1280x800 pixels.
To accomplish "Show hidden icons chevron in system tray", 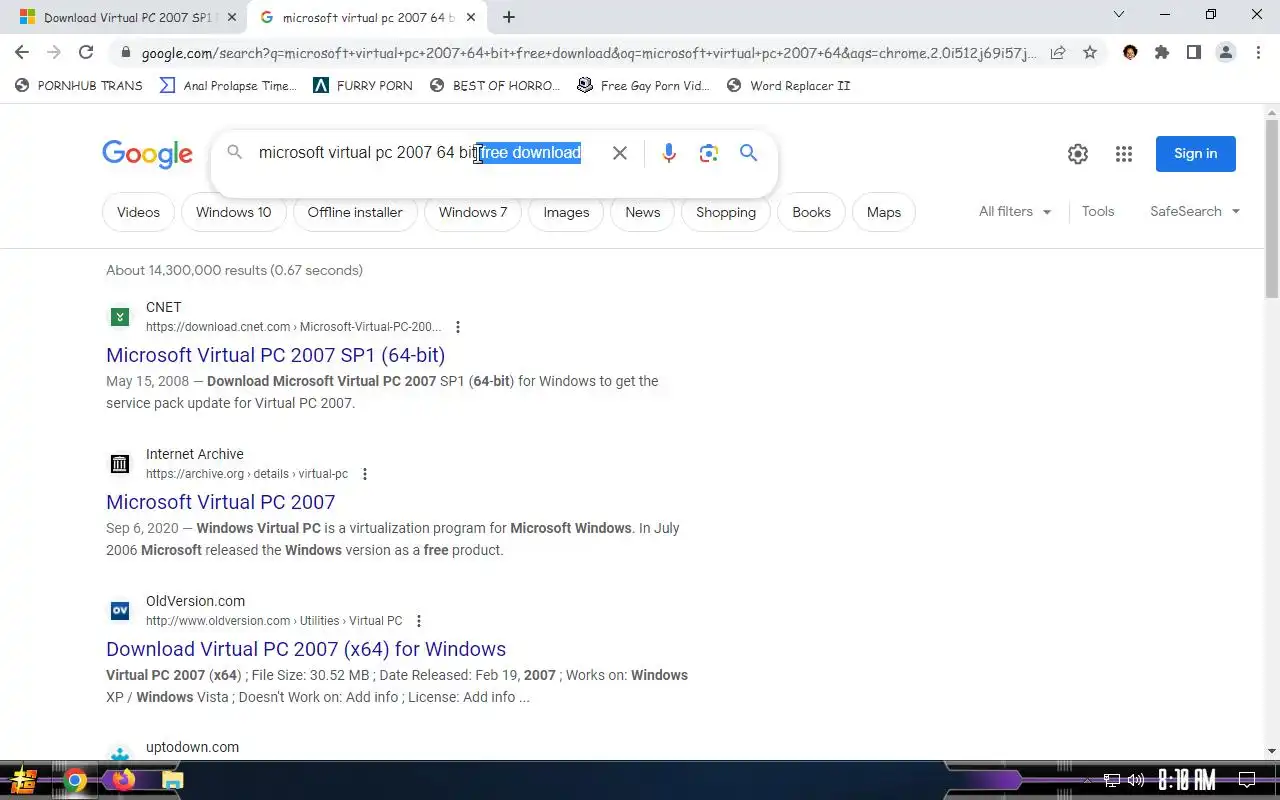I will [1088, 780].
